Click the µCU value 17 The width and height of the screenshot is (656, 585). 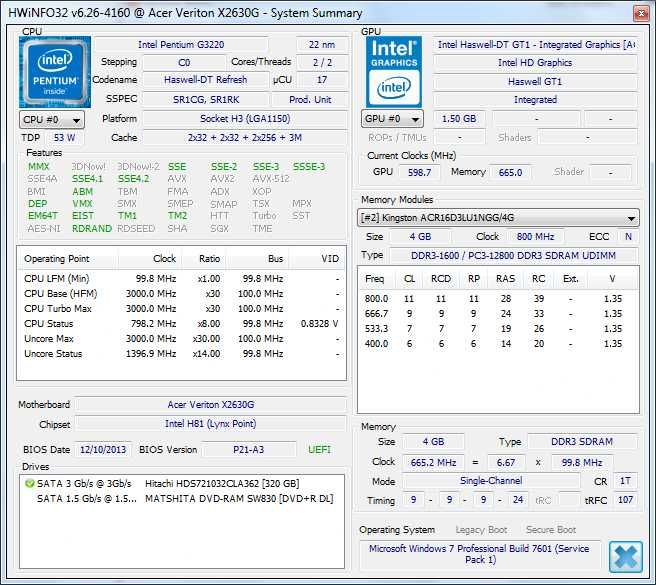tap(322, 80)
